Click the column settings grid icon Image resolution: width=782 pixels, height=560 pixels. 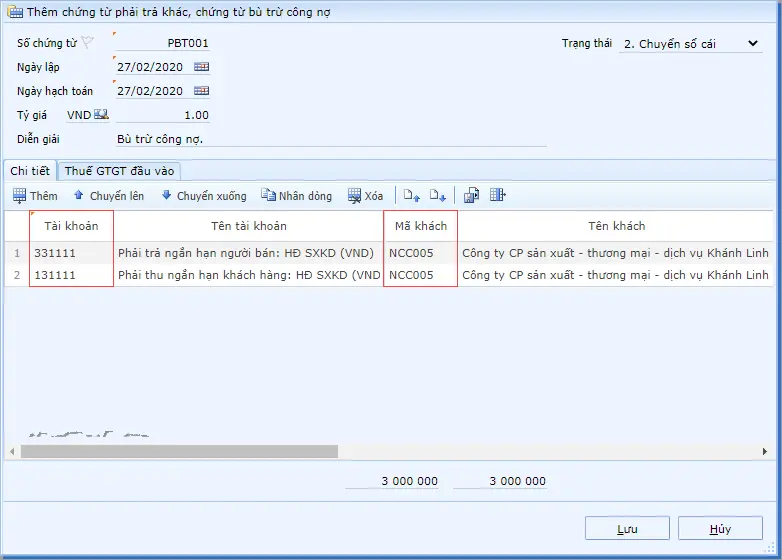(x=498, y=195)
